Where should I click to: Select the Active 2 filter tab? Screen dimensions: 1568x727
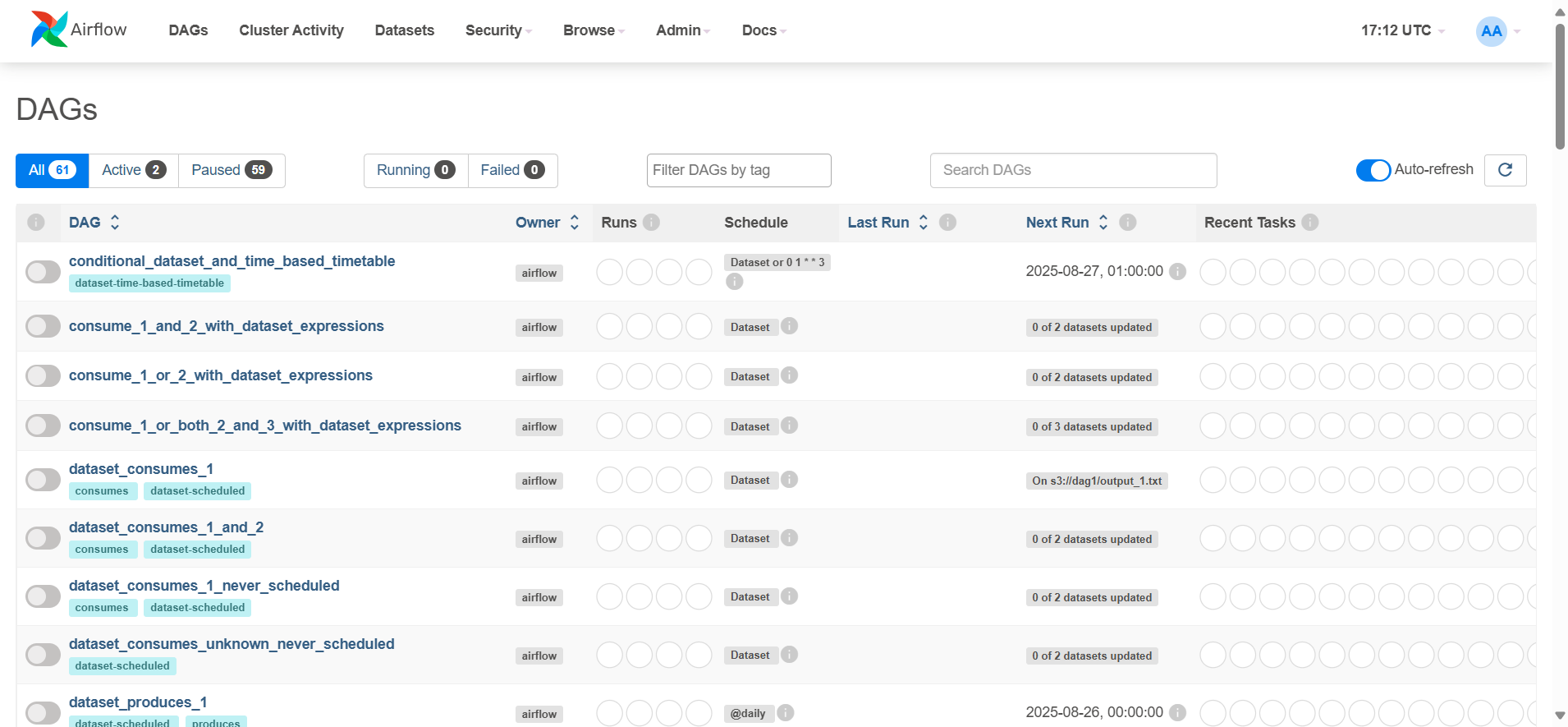[134, 170]
